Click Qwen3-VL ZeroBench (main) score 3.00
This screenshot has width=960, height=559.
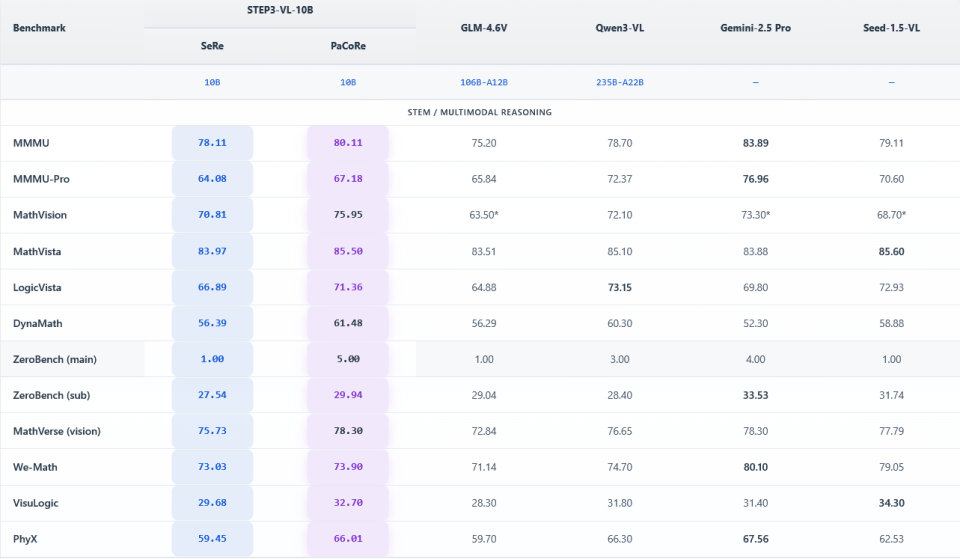click(x=620, y=359)
